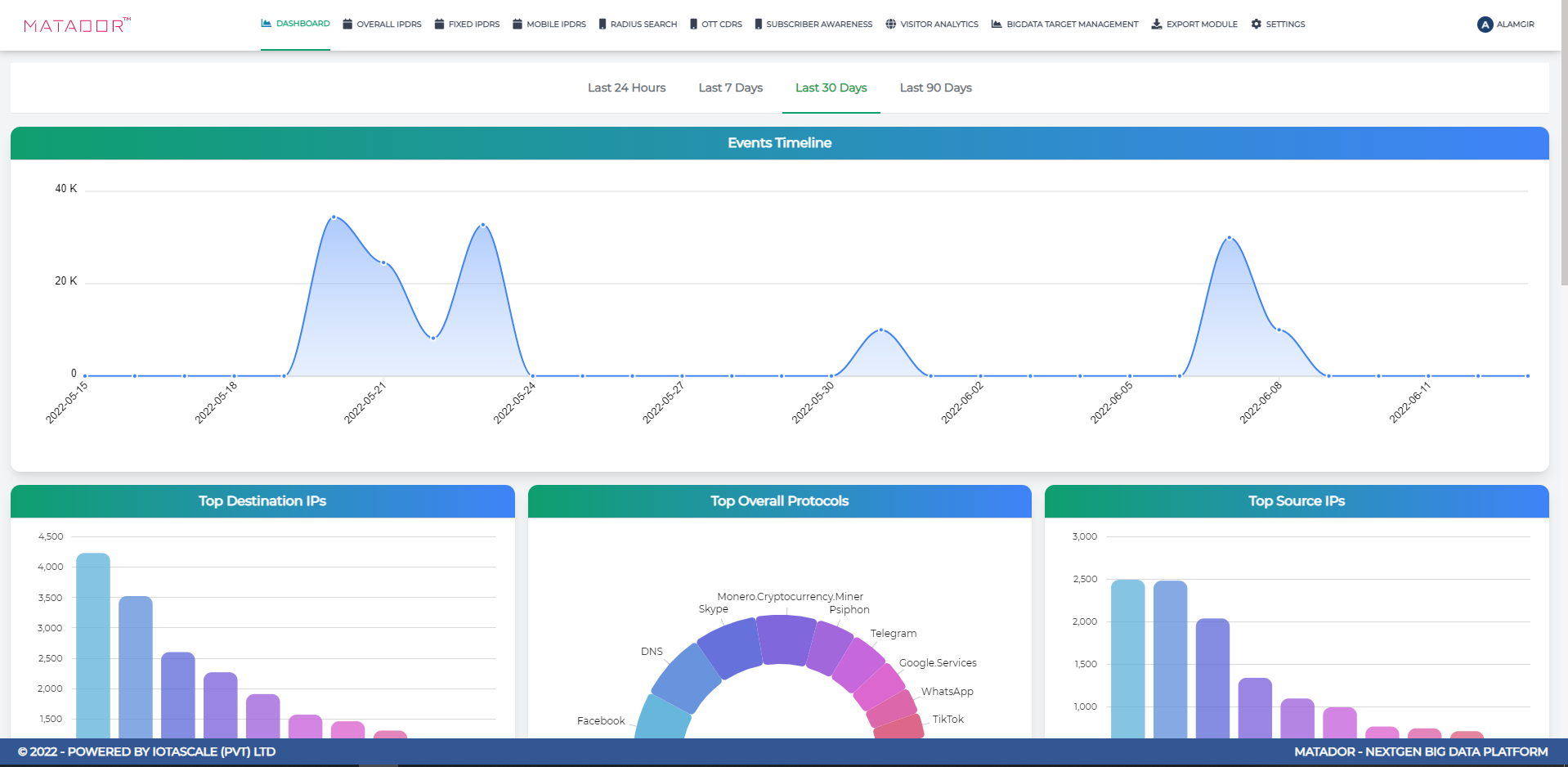
Task: Select the Last 7 Days tab
Action: tap(730, 88)
